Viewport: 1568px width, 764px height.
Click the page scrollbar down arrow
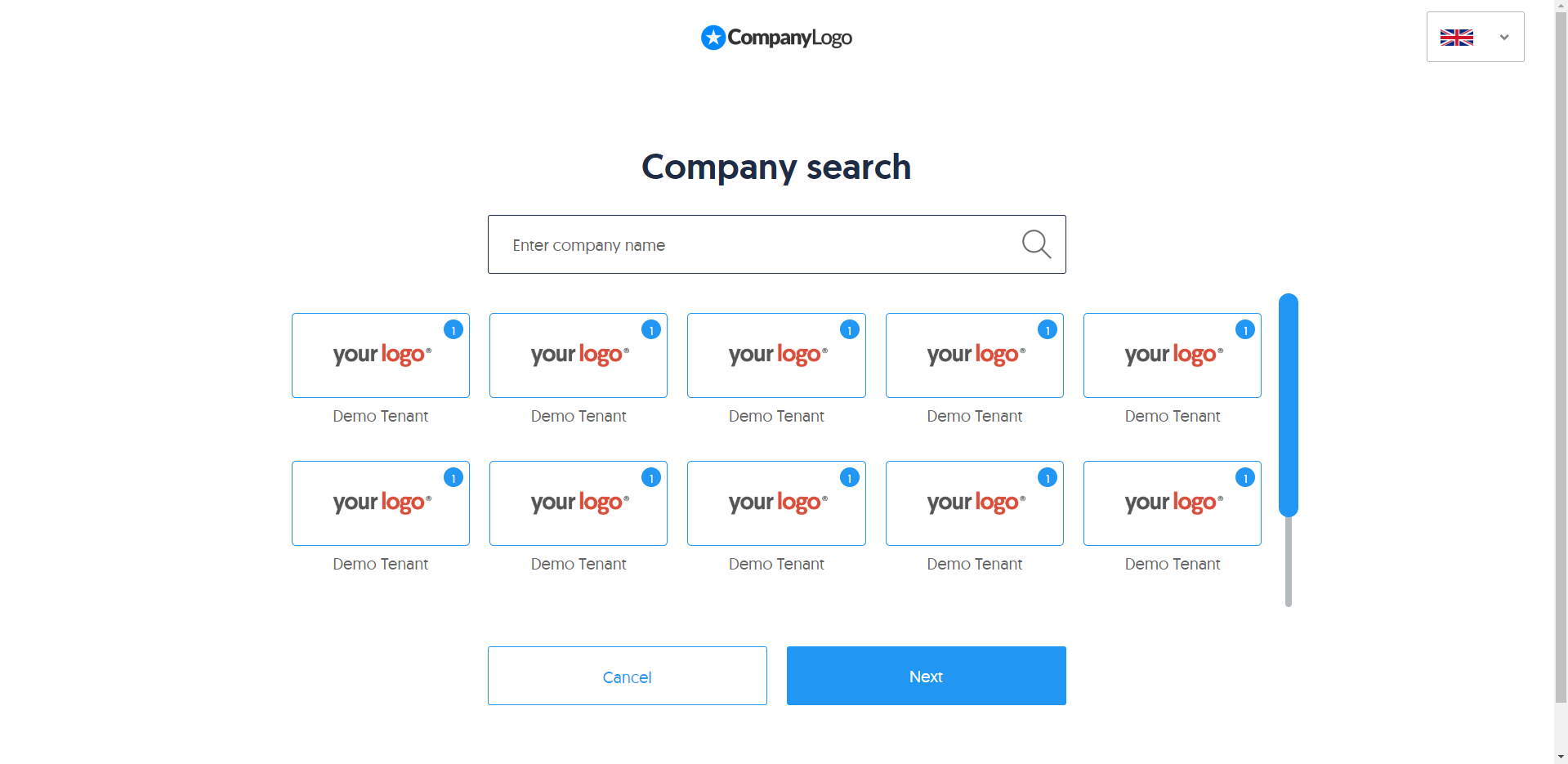pyautogui.click(x=1561, y=757)
